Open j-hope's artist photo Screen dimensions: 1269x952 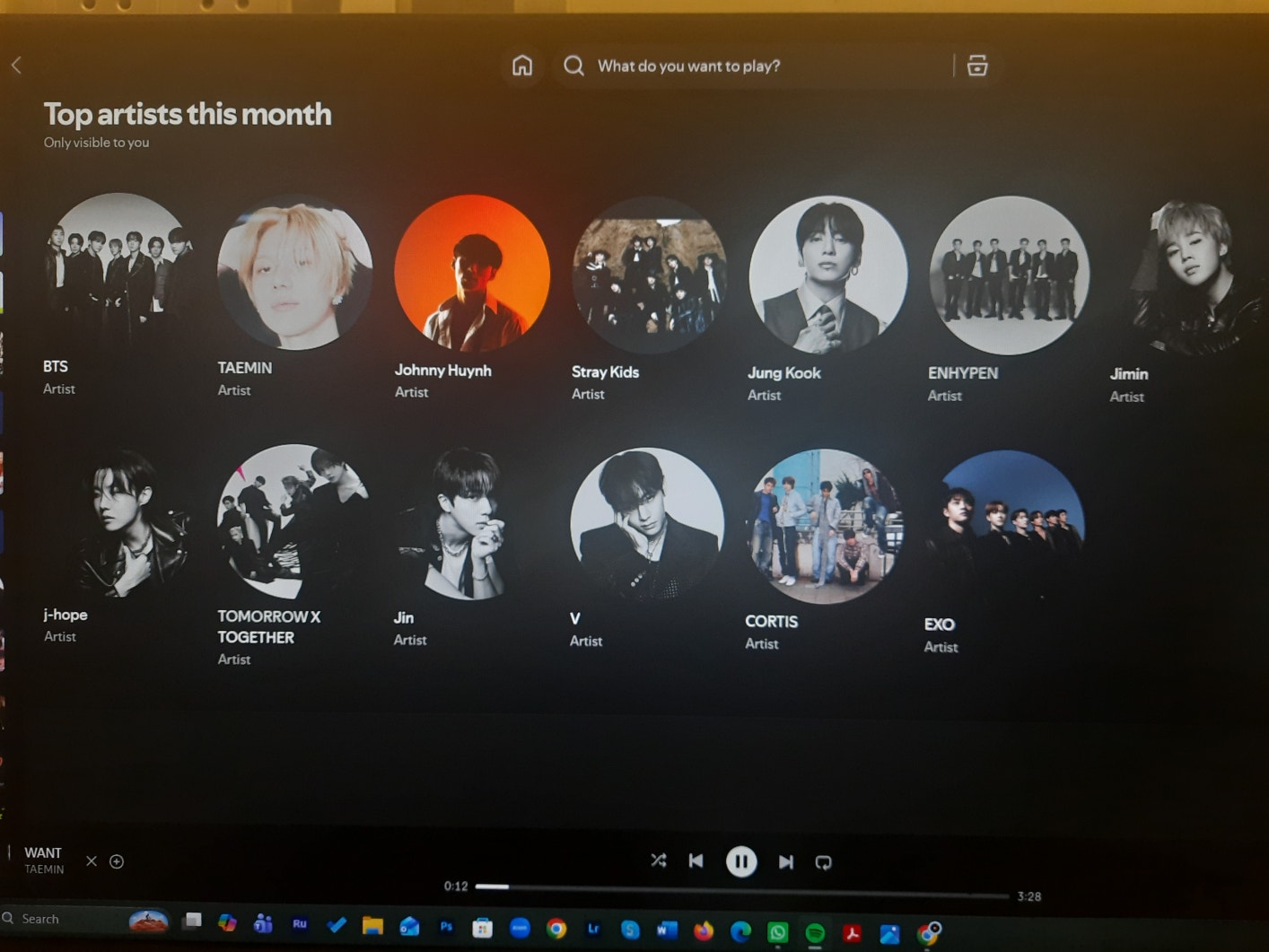(x=118, y=520)
